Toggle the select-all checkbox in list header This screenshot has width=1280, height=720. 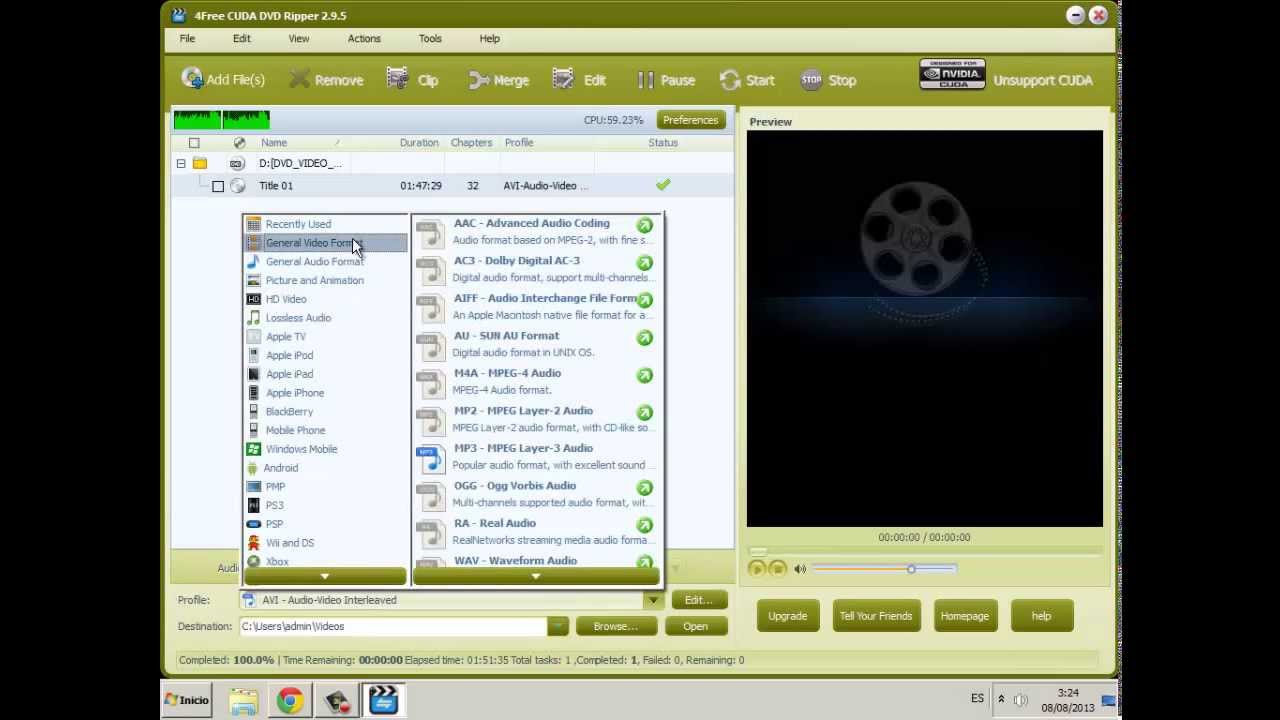(x=194, y=143)
